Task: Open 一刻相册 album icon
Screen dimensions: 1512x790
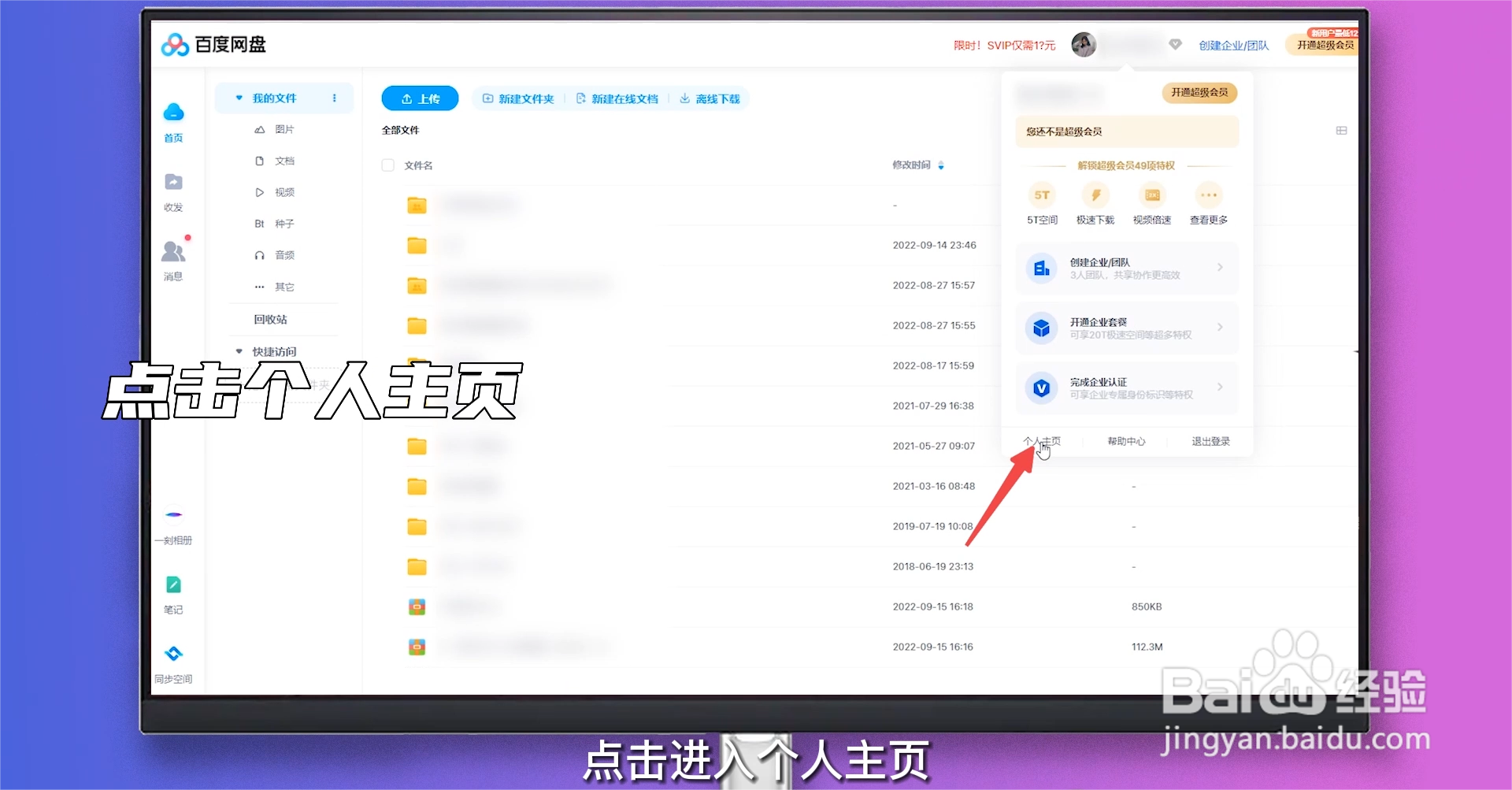Action: click(173, 515)
